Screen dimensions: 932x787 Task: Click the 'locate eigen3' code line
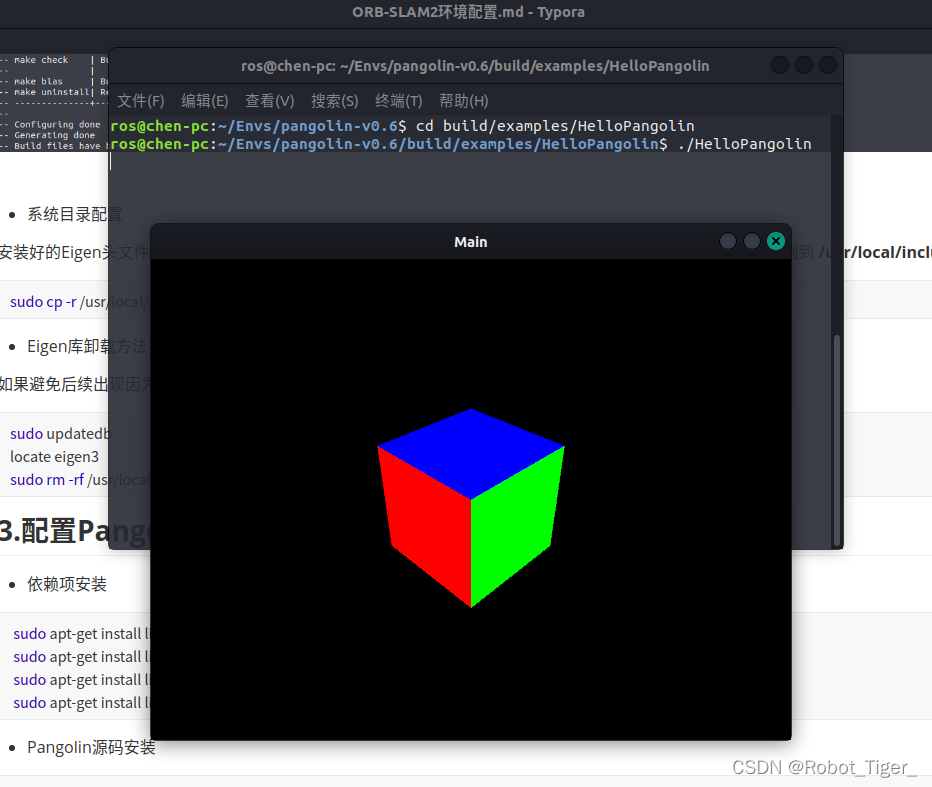coord(54,457)
